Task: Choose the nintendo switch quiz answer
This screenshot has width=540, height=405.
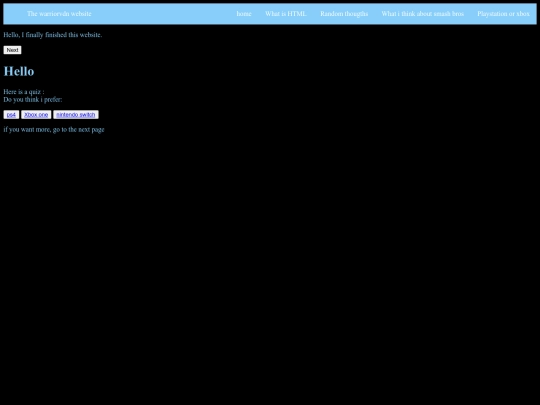Action: (76, 115)
